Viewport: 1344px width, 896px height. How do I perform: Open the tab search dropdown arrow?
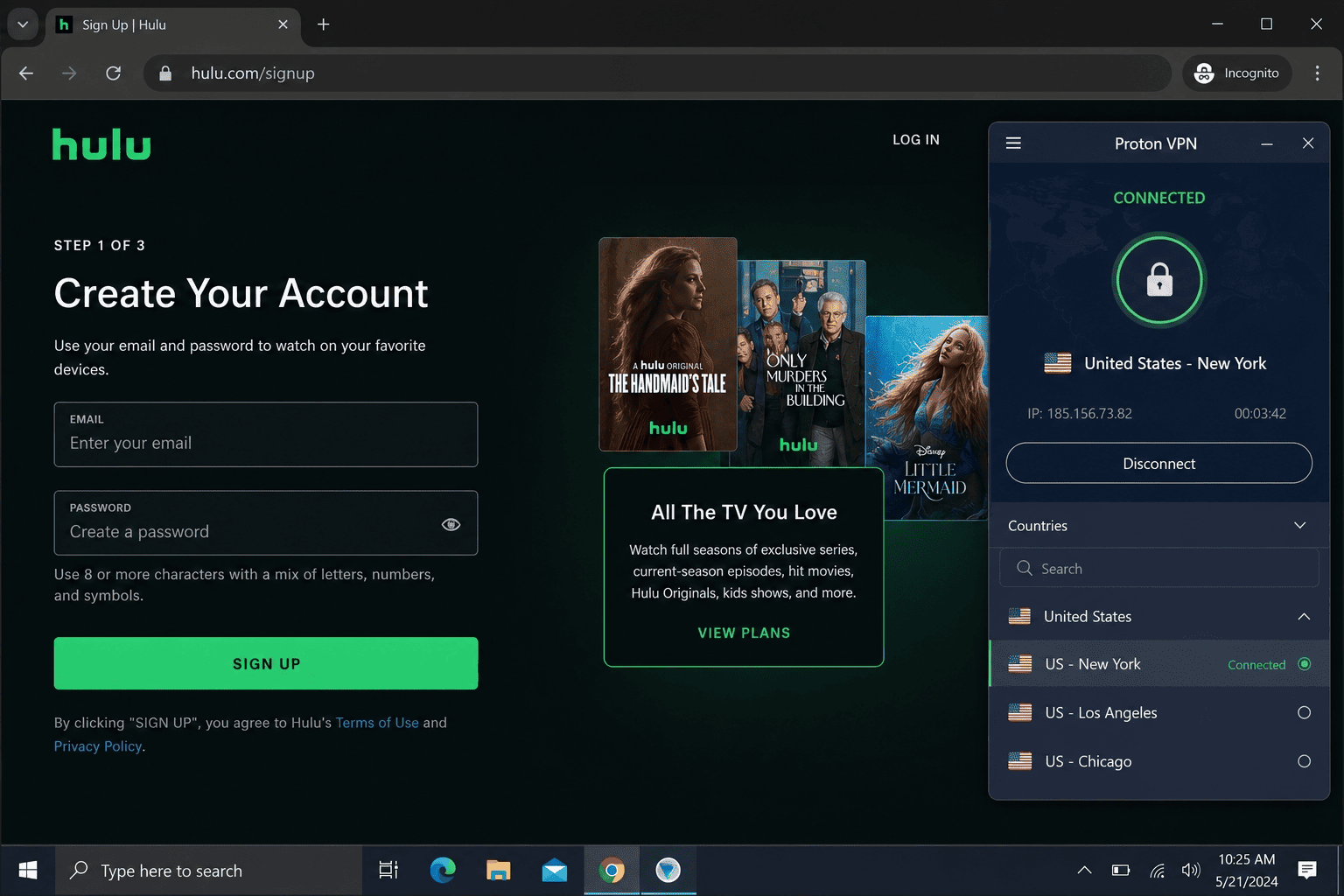(23, 24)
